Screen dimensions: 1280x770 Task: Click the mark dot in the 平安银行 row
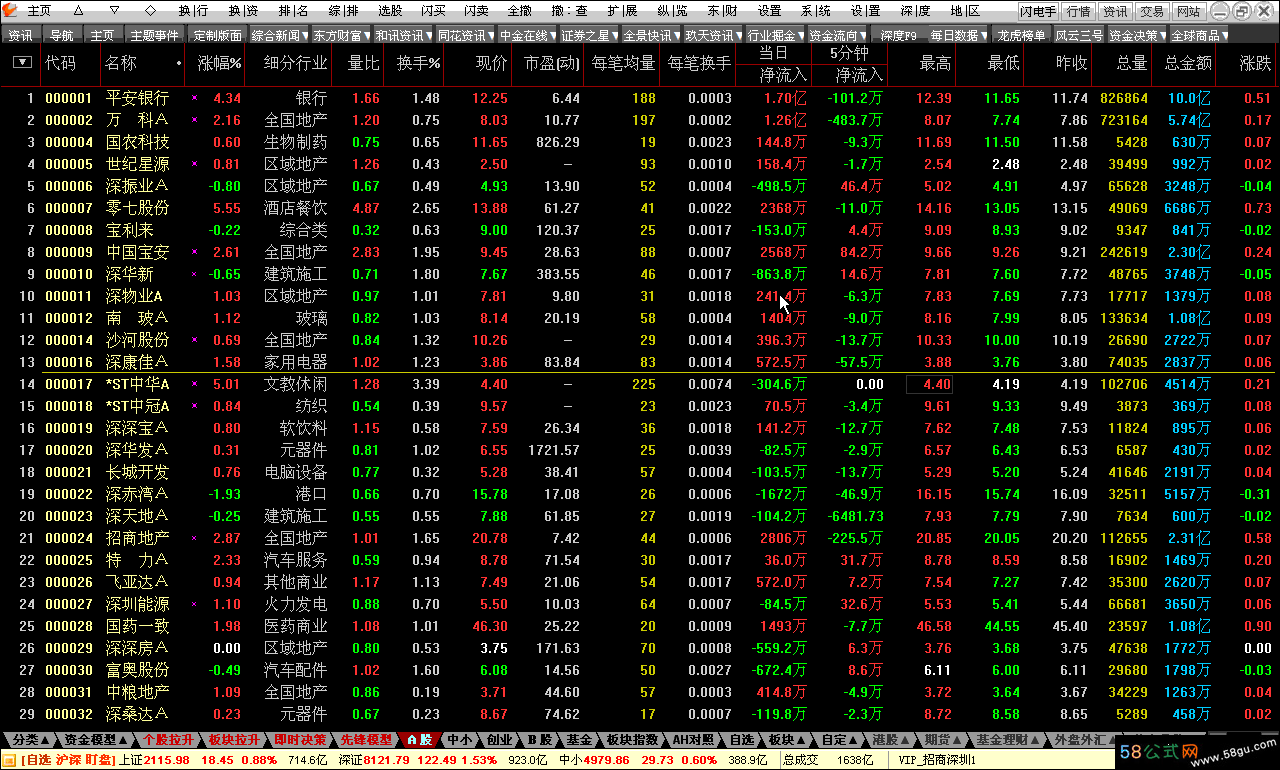tap(194, 99)
